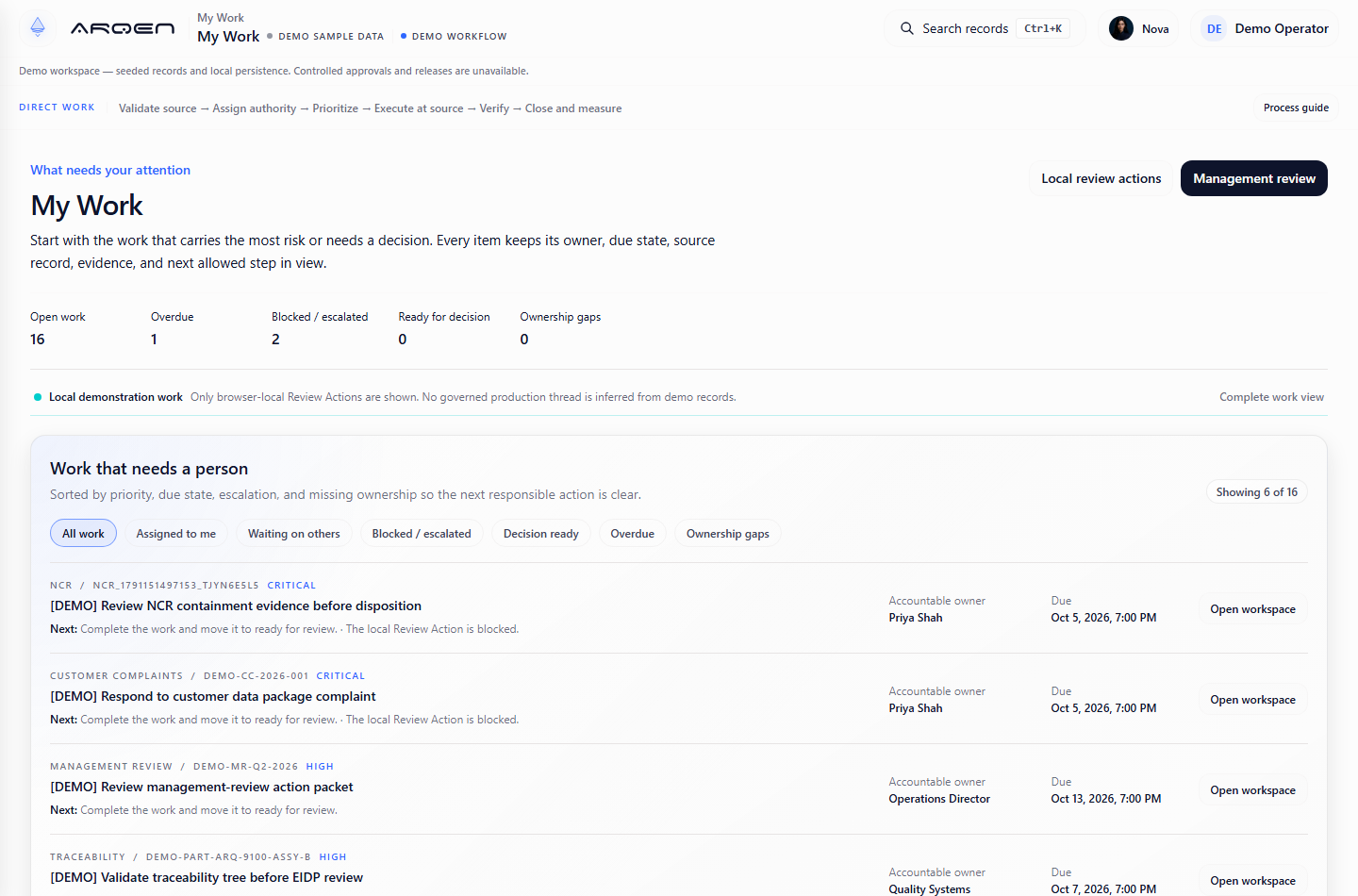Open Complete work view link
The image size is (1358, 896).
click(1271, 397)
